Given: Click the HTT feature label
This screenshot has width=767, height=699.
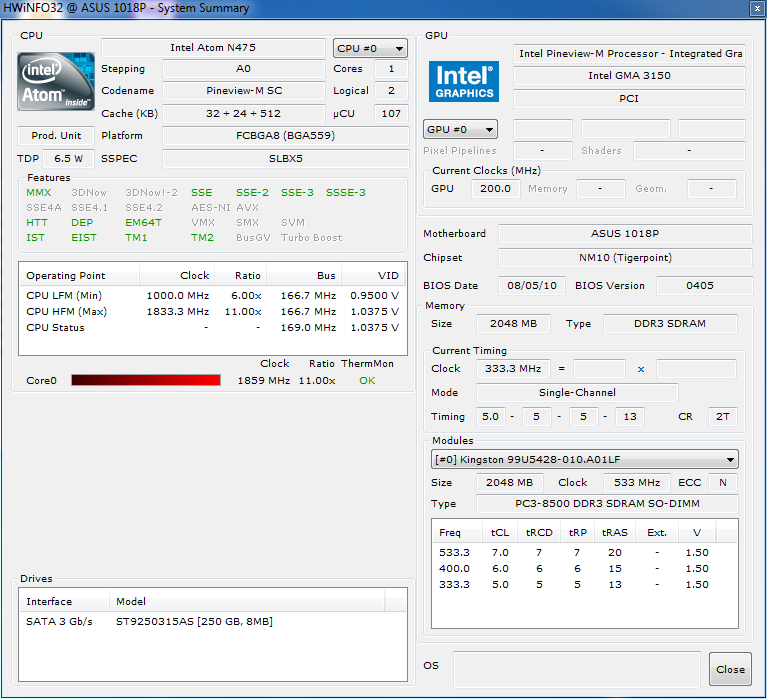Looking at the screenshot, I should click(37, 223).
